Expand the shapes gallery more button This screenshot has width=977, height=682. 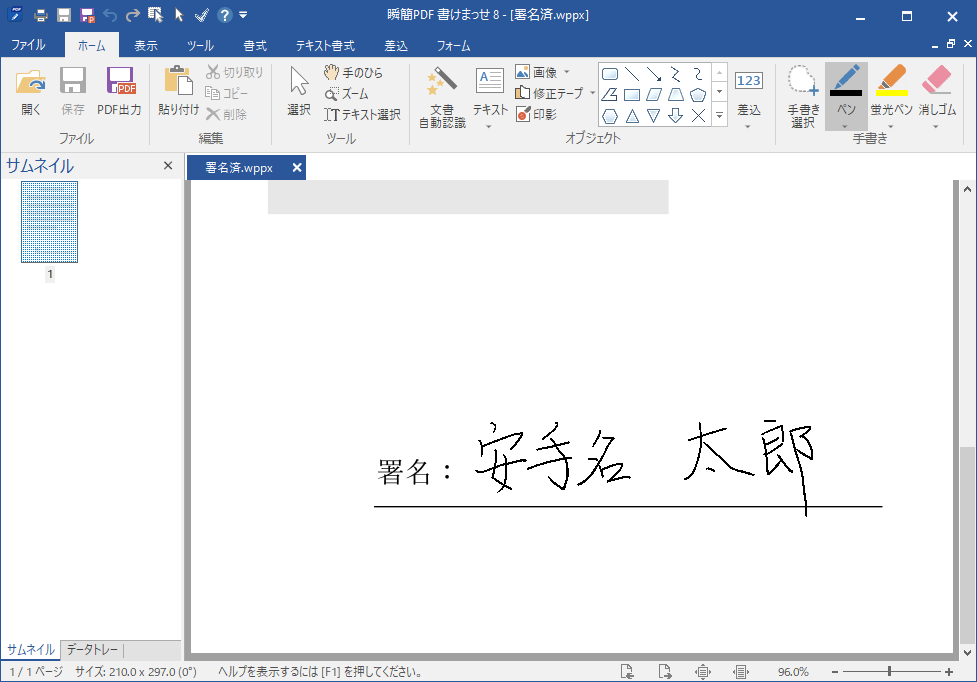(719, 115)
